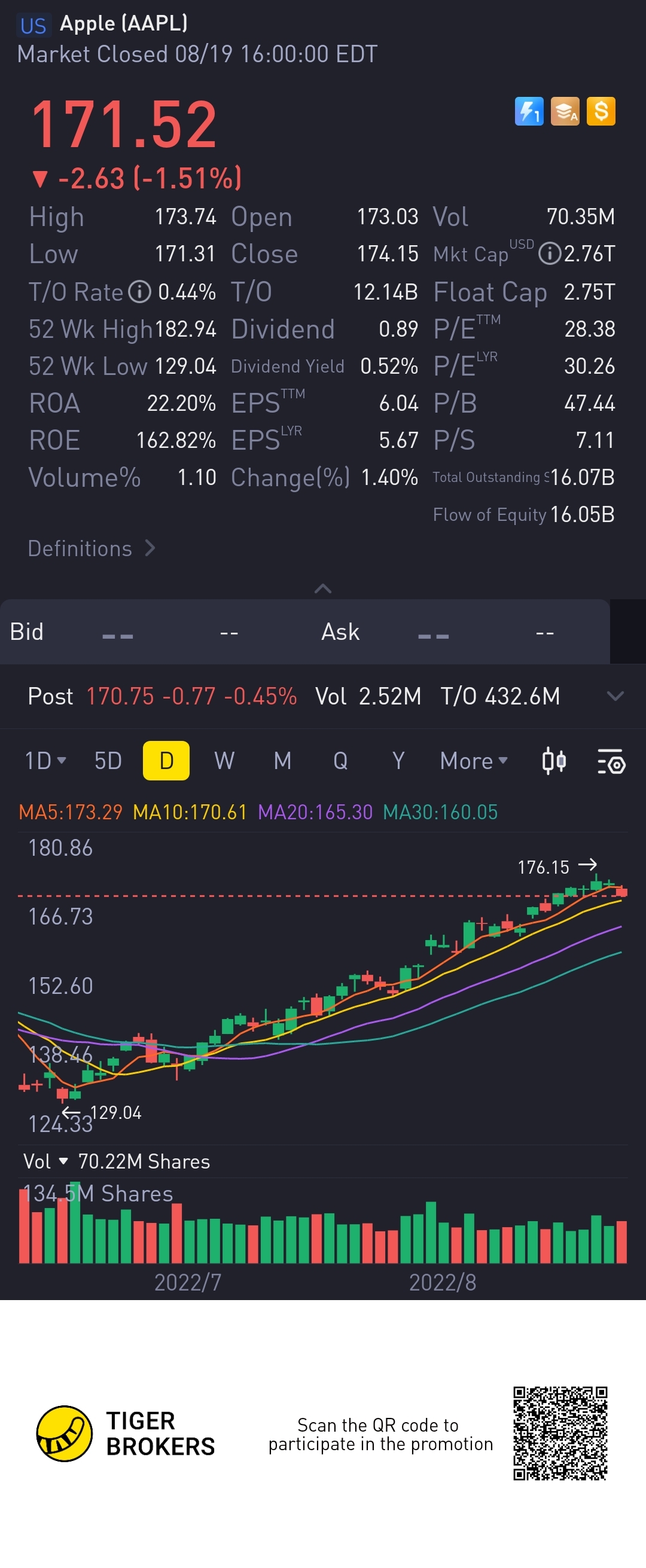Image resolution: width=646 pixels, height=1568 pixels.
Task: Tap MA5:173.29 indicator label
Action: [71, 812]
